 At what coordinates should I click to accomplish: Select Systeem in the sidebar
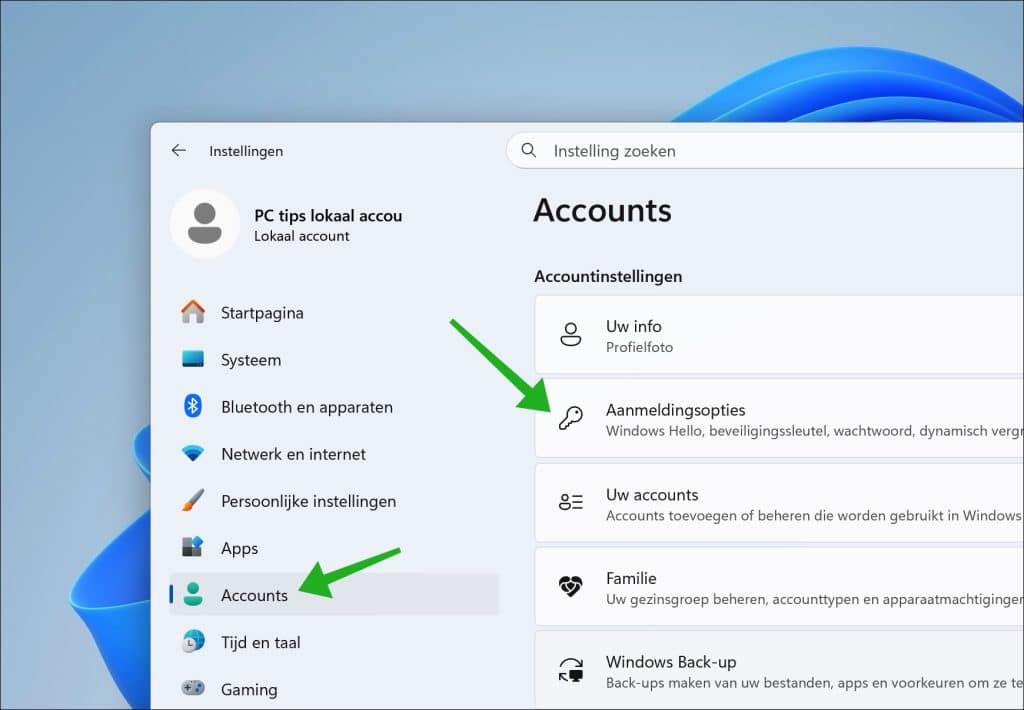click(x=334, y=359)
